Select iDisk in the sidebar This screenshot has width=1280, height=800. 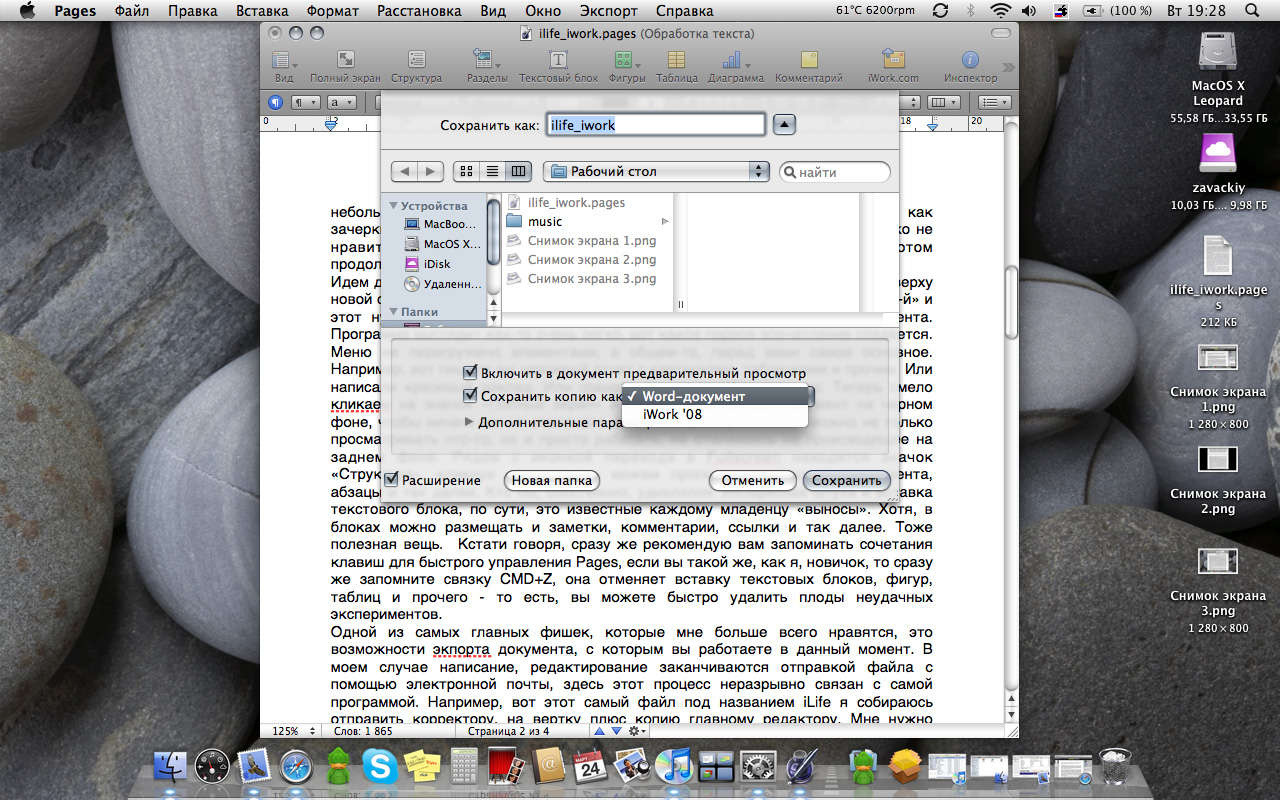pos(436,264)
